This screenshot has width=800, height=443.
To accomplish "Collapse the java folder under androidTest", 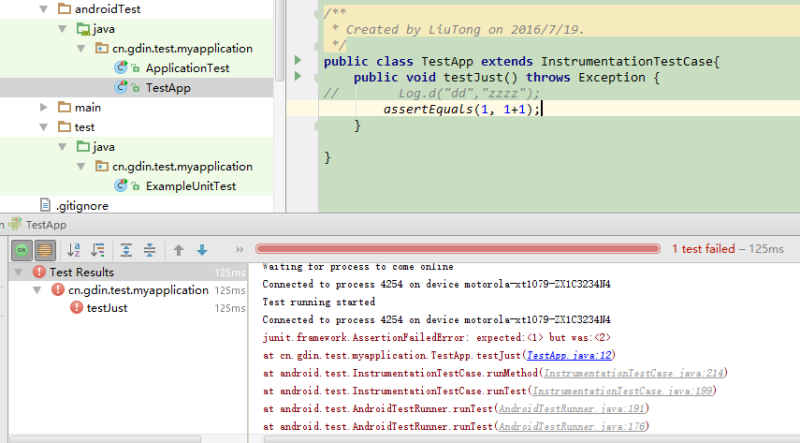I will pos(62,29).
